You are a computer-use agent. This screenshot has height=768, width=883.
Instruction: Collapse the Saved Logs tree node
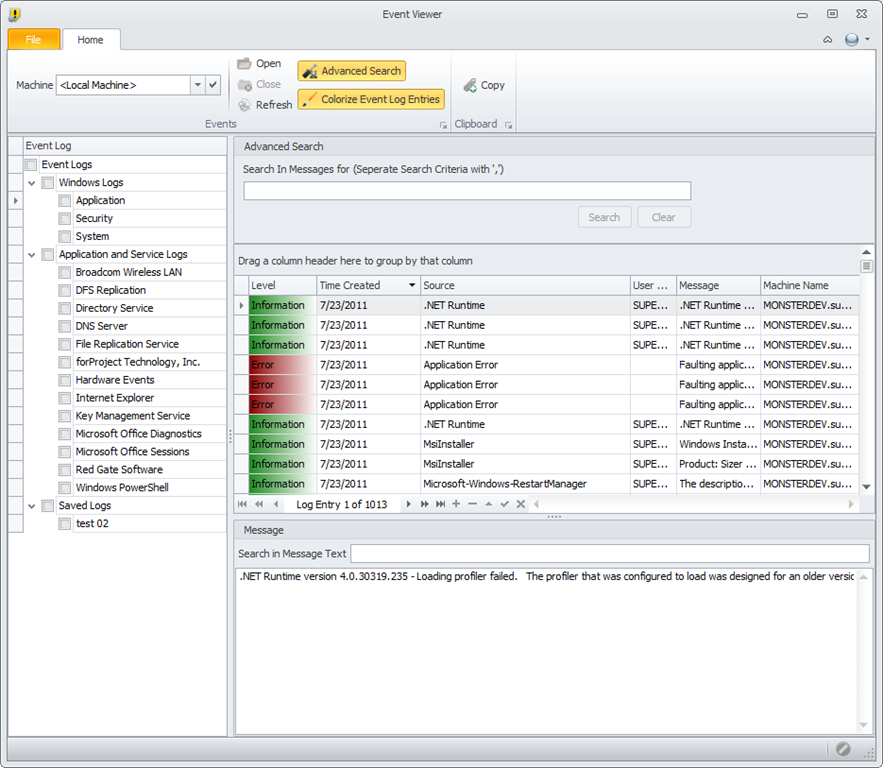coord(32,506)
